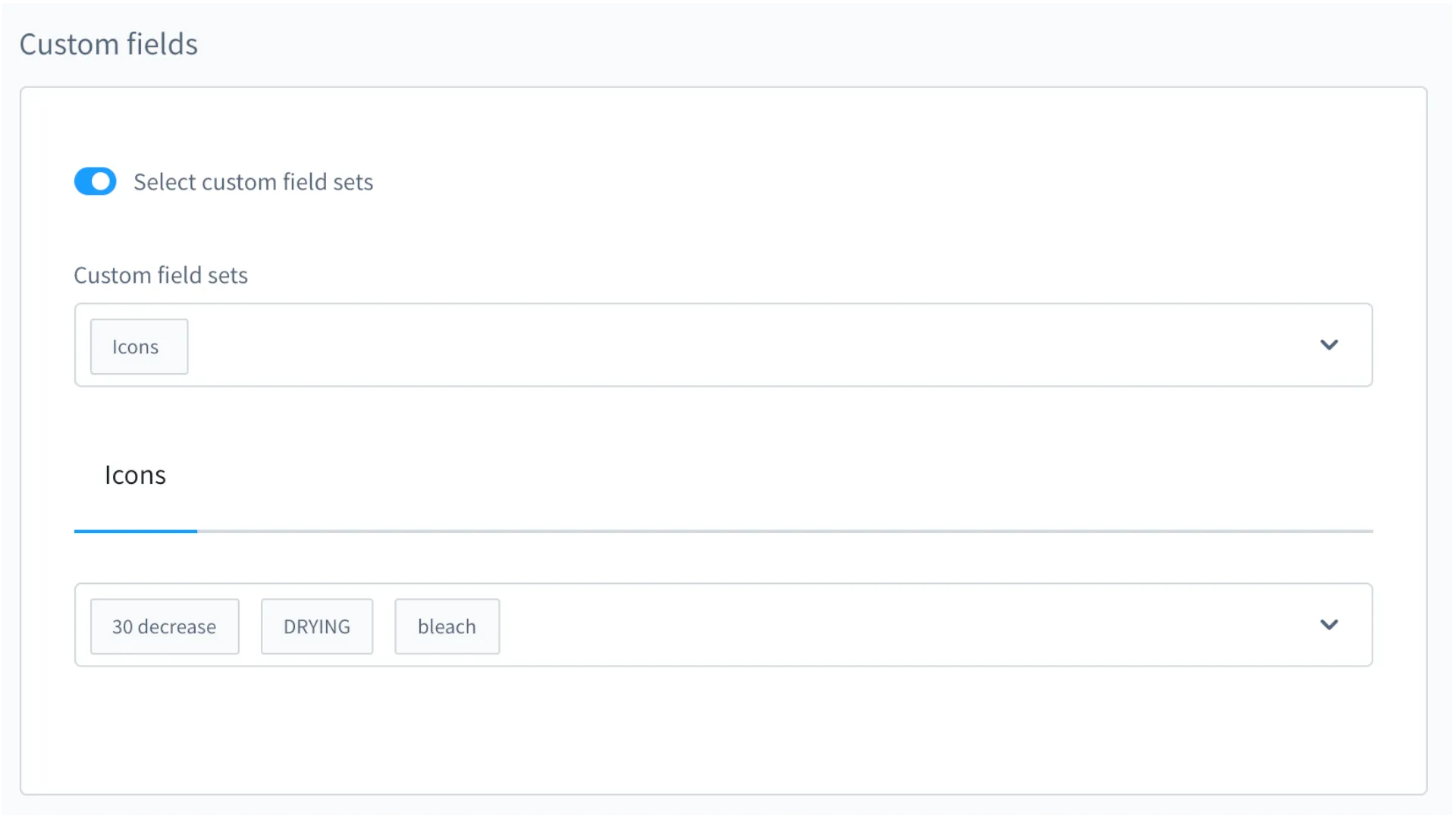
Task: Select the "Icons" tag in Custom field sets
Action: pos(139,347)
